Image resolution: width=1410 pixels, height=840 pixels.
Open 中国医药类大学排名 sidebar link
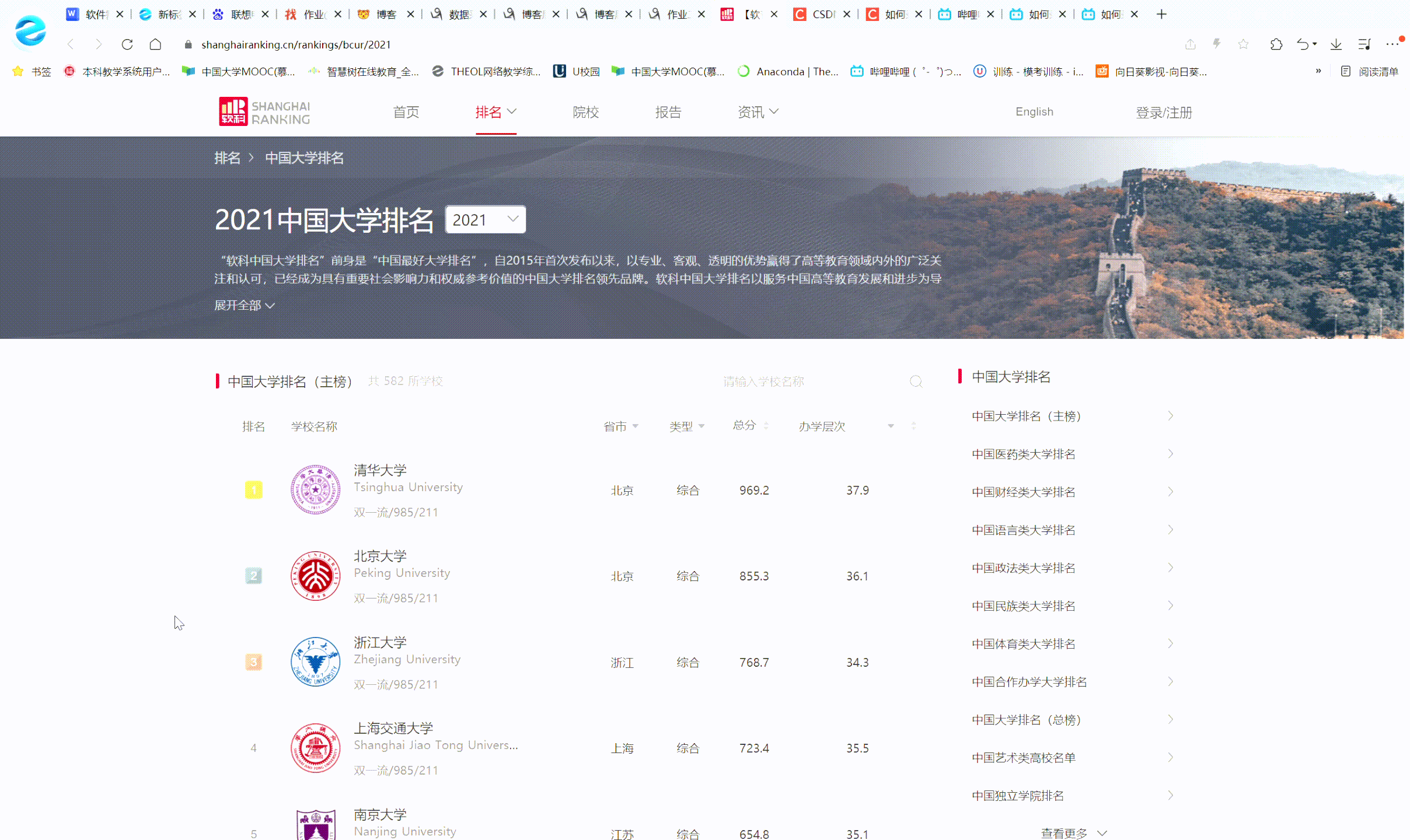pyautogui.click(x=1024, y=454)
